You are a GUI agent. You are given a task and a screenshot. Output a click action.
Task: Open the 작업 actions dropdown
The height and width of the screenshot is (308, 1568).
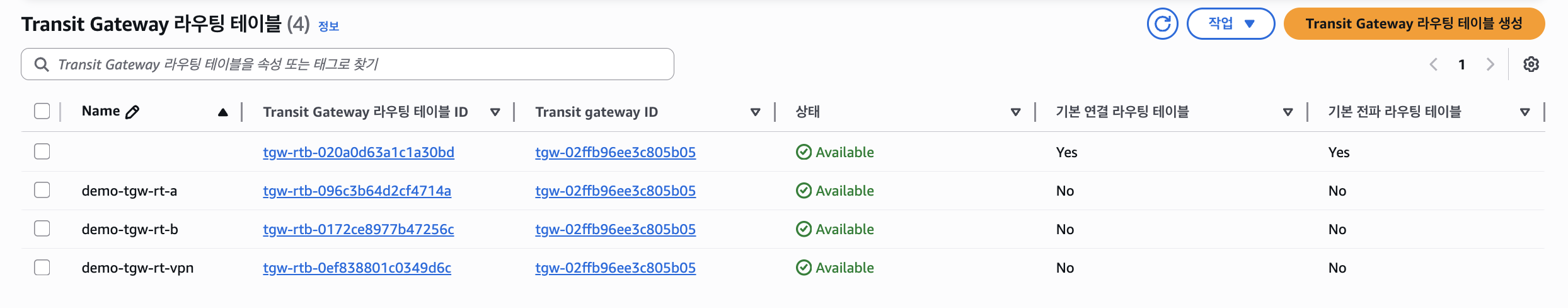click(x=1231, y=24)
